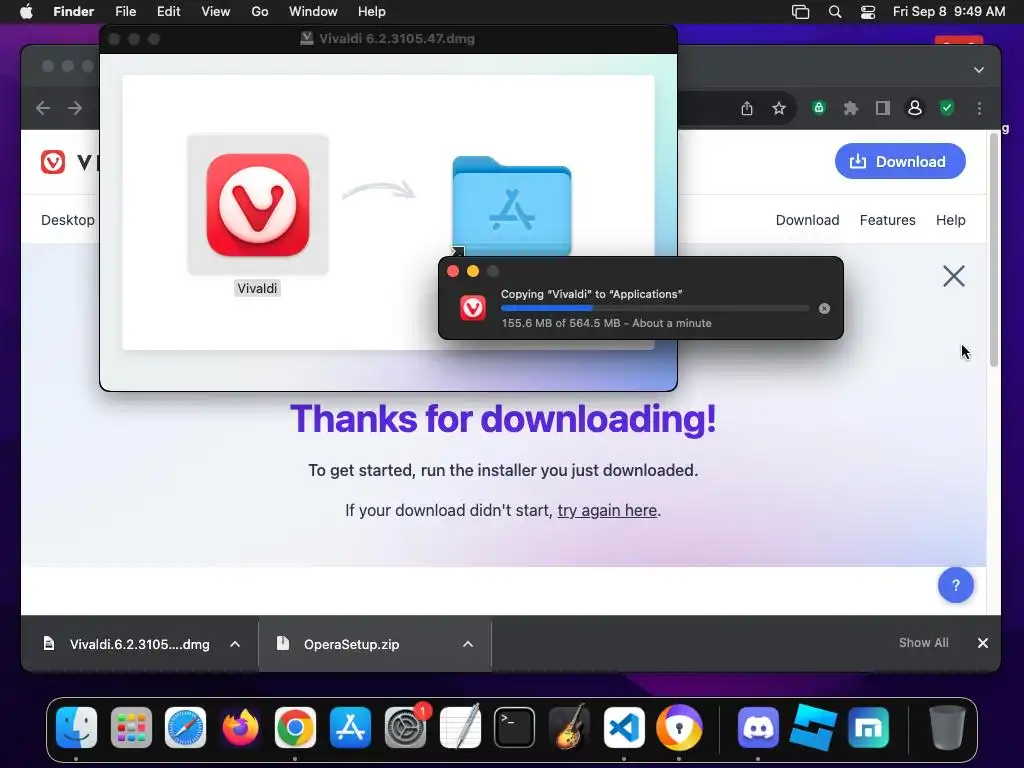Select the Vivaldi app icon in the dmg
This screenshot has width=1024, height=768.
point(258,205)
